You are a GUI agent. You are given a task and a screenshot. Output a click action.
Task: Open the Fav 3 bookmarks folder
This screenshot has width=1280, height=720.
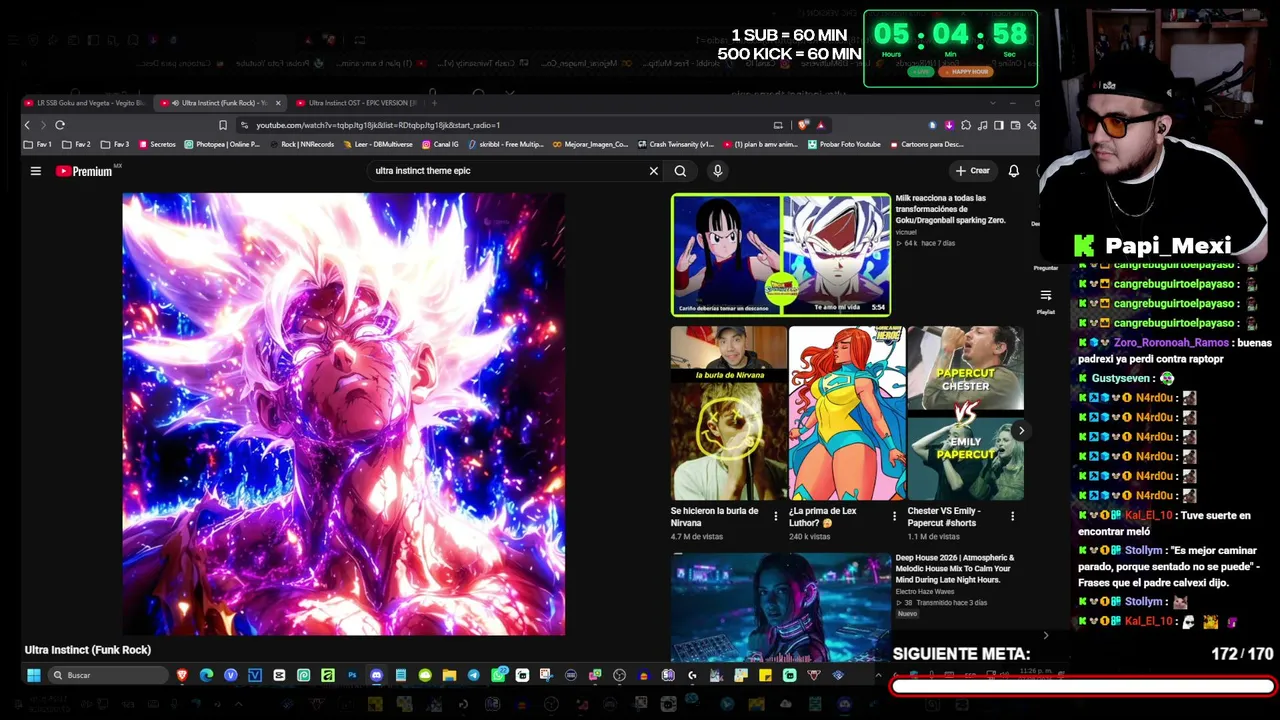click(x=115, y=144)
